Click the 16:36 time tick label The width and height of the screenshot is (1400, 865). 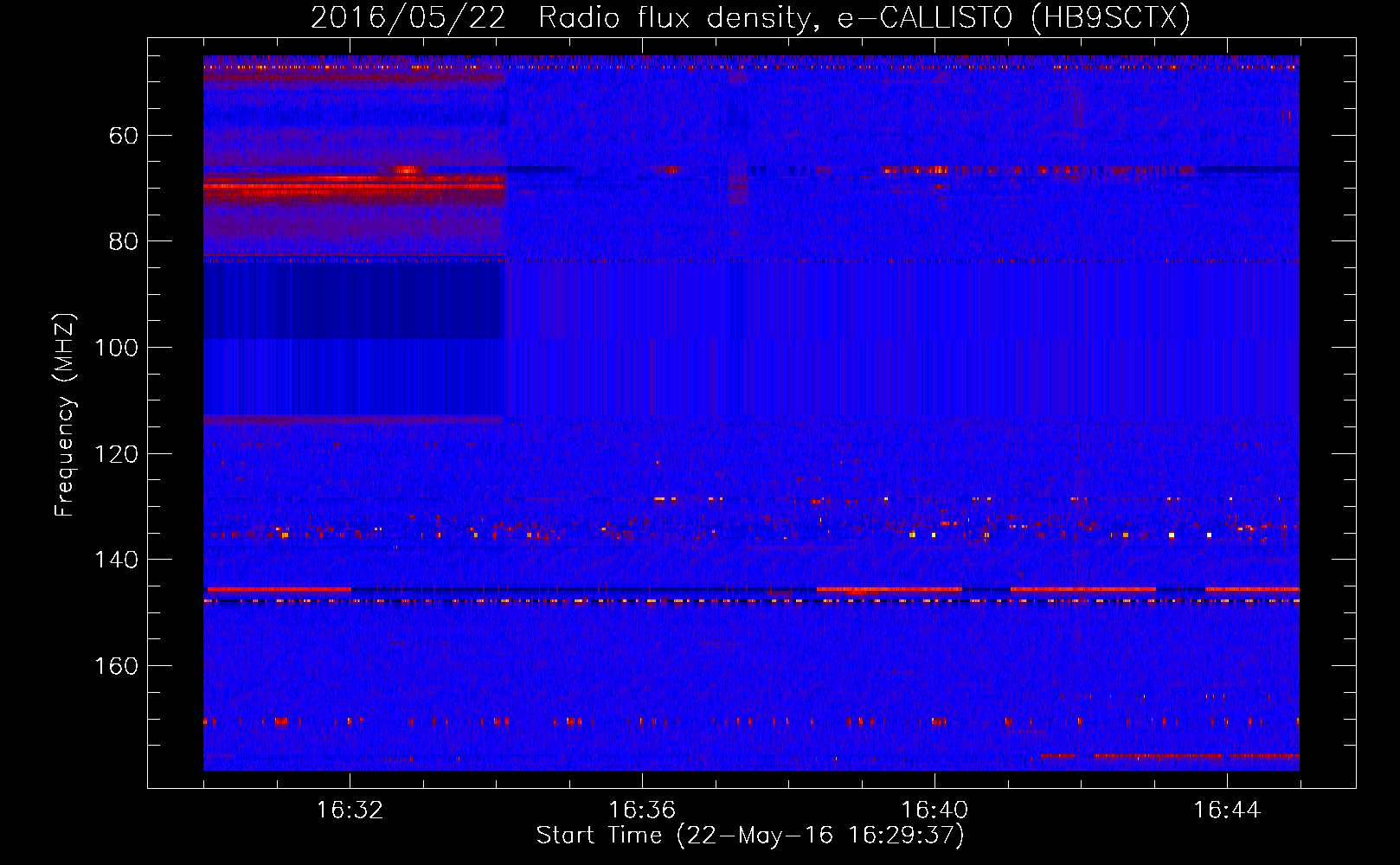(x=642, y=811)
